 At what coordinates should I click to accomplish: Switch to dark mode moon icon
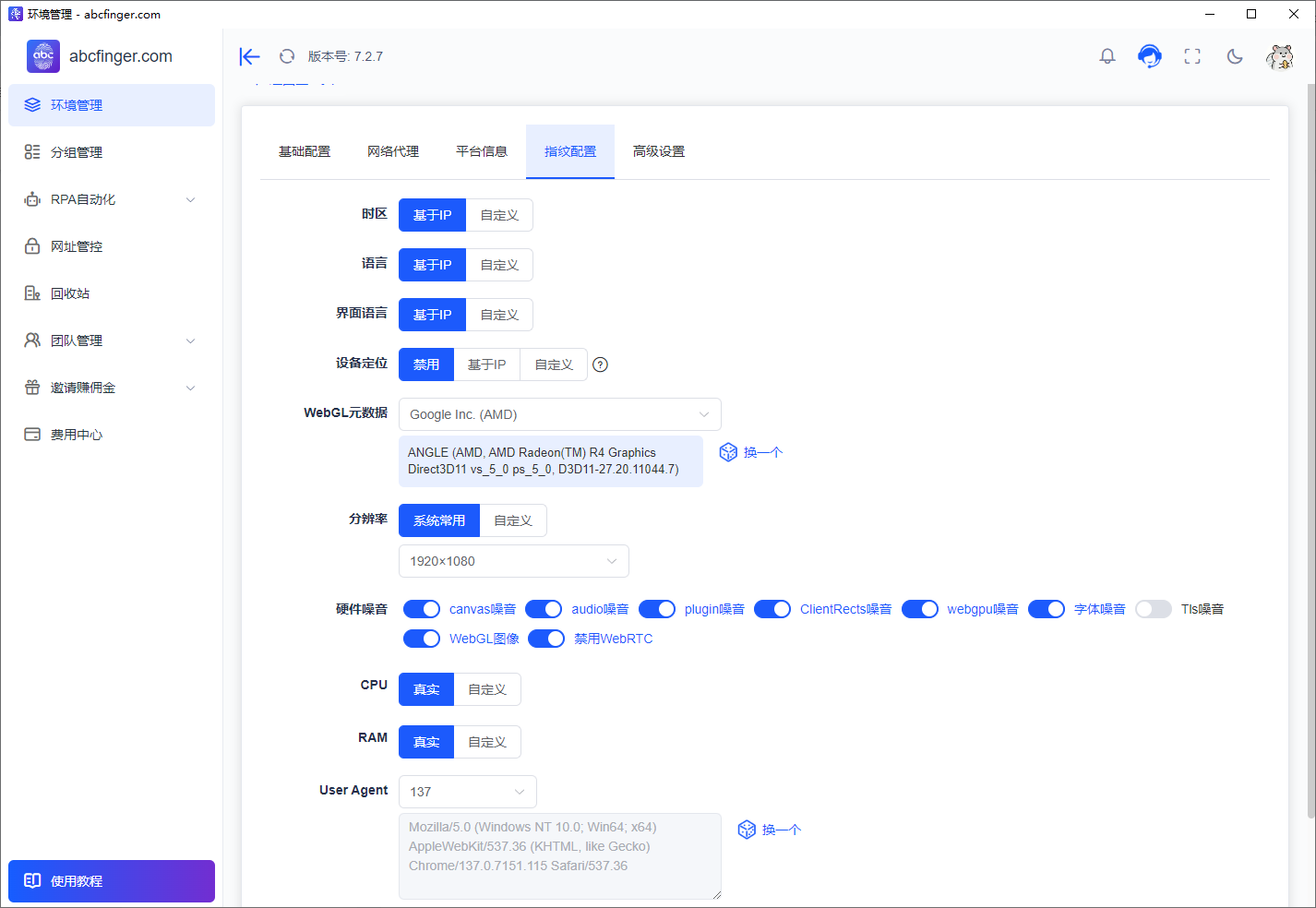point(1235,56)
